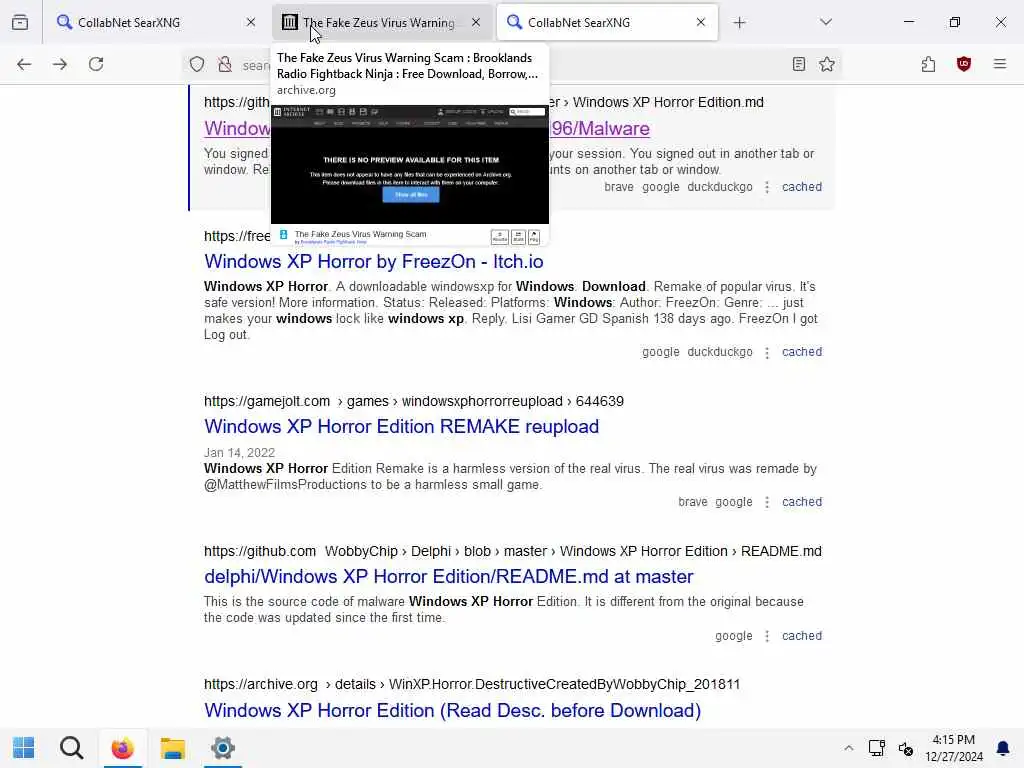This screenshot has width=1024, height=768.
Task: Click the archive.org details result URL
Action: tap(472, 684)
